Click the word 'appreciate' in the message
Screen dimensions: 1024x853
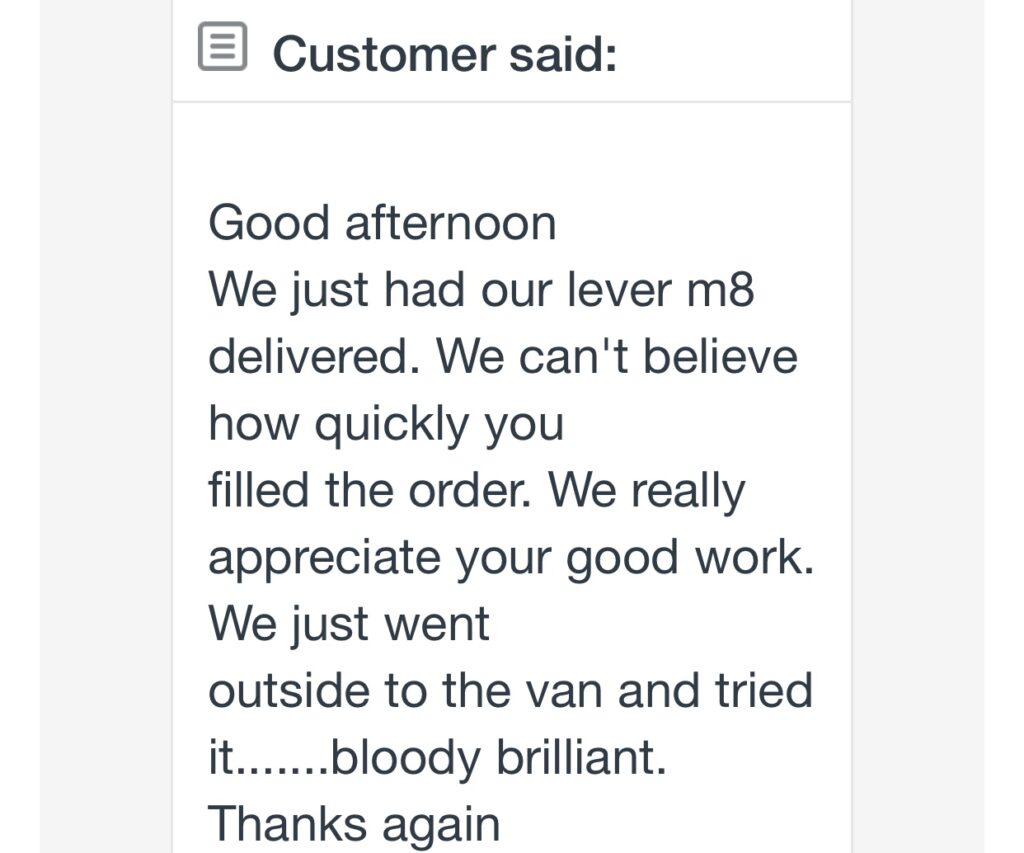tap(325, 559)
